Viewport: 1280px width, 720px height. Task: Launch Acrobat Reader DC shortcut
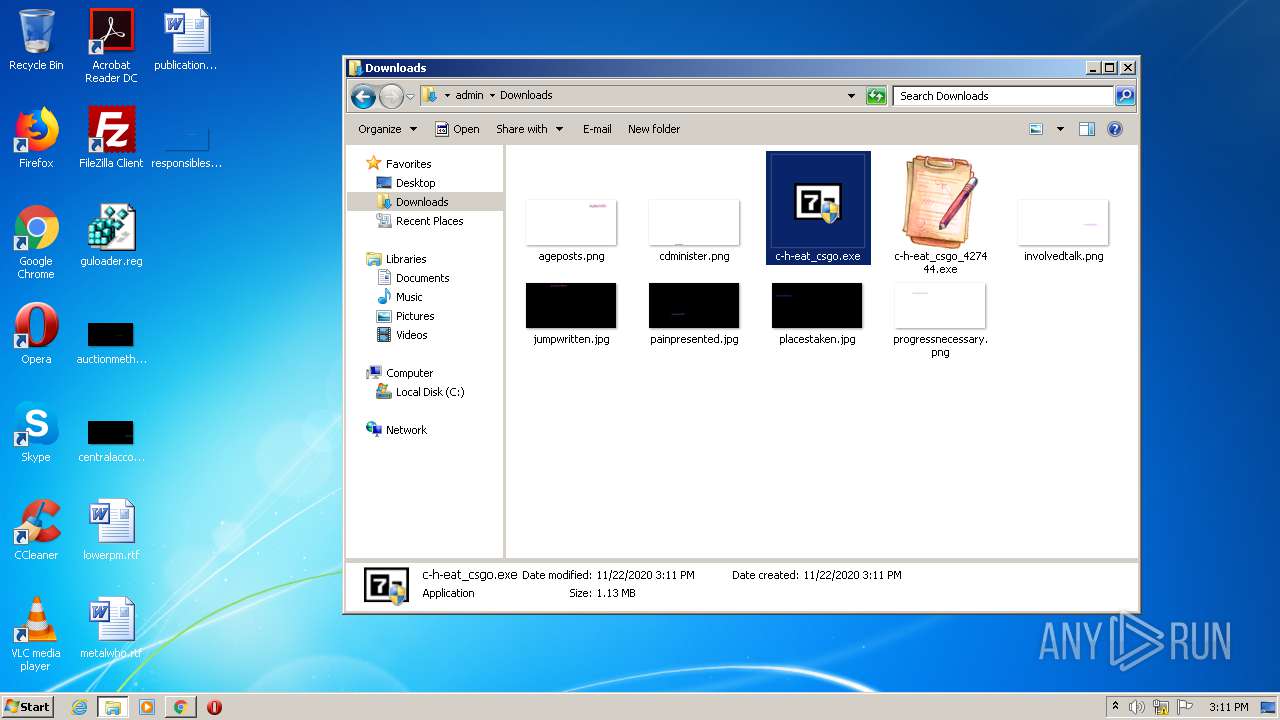coord(111,46)
